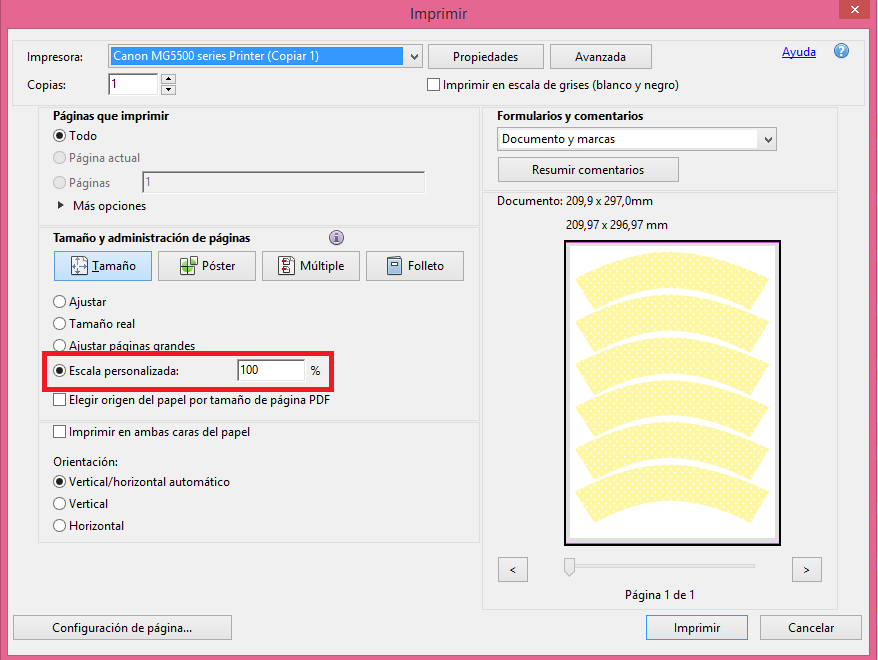Click the Páginas range text field
This screenshot has width=878, height=660.
[x=283, y=182]
